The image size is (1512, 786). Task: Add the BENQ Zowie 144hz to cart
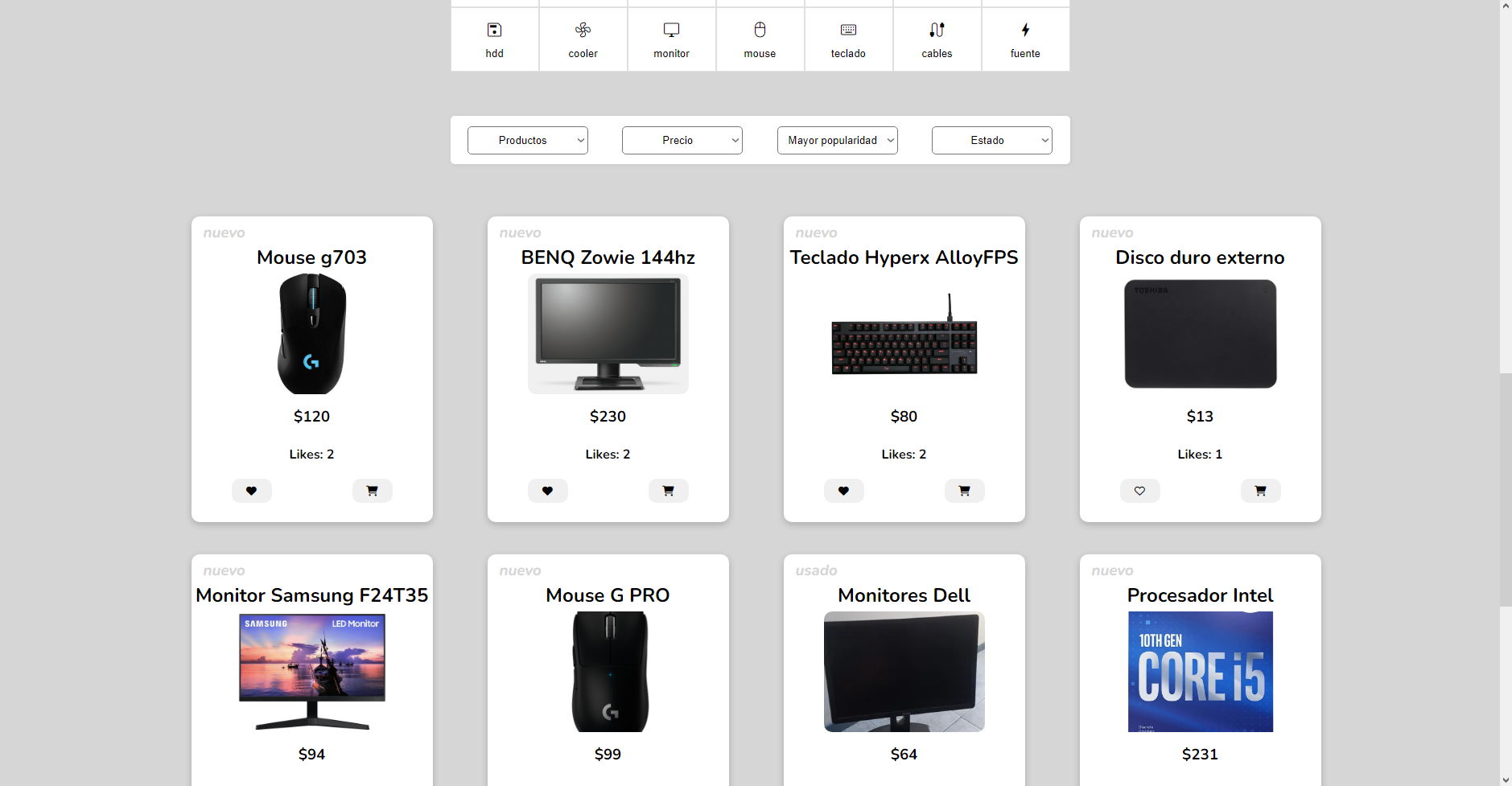pyautogui.click(x=668, y=490)
